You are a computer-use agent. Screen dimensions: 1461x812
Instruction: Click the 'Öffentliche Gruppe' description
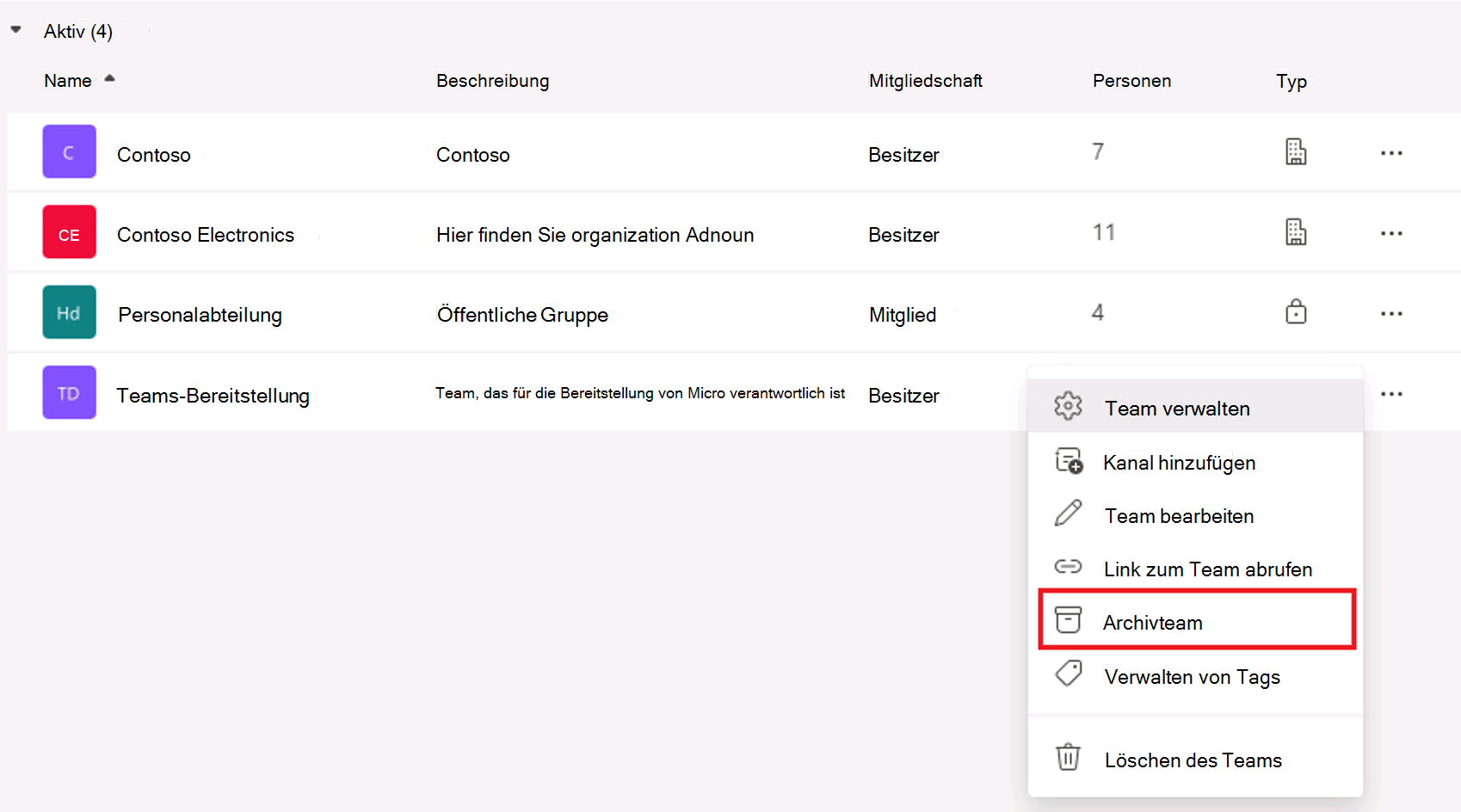[522, 316]
